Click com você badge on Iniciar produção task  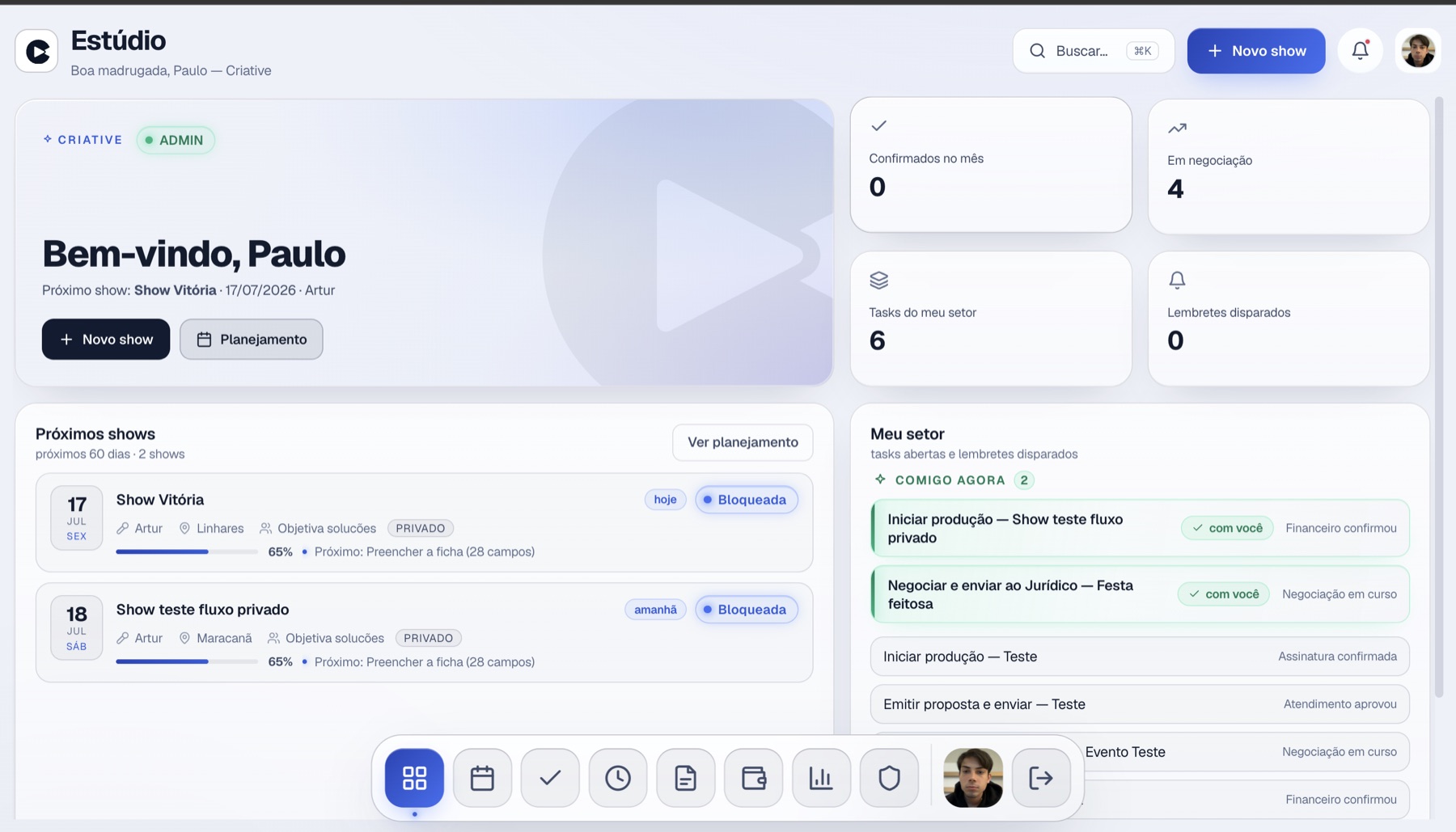pos(1227,528)
